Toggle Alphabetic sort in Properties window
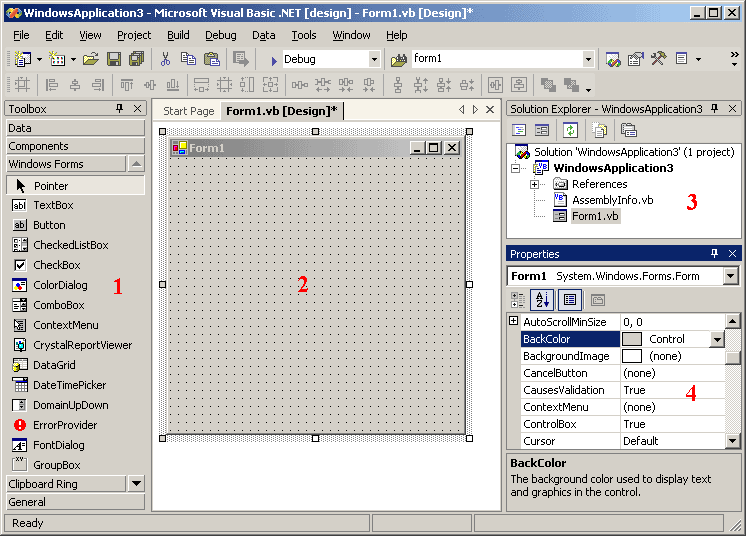This screenshot has width=746, height=536. pyautogui.click(x=542, y=300)
